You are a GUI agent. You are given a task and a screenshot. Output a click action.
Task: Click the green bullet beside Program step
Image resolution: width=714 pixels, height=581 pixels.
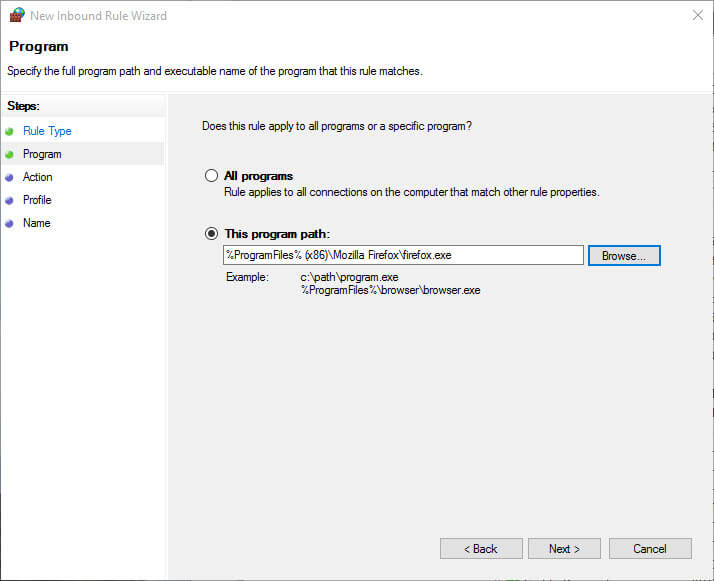pos(9,155)
